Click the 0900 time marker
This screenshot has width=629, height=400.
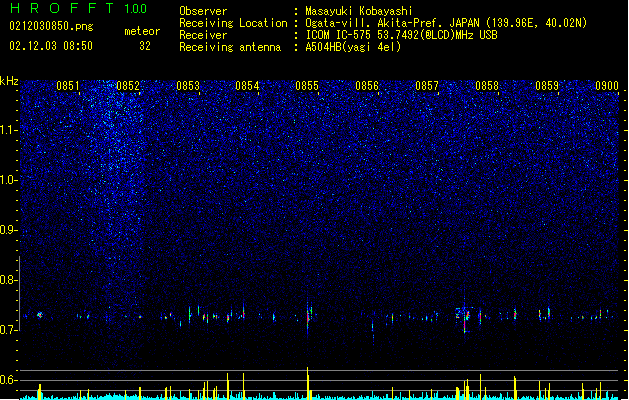click(607, 86)
